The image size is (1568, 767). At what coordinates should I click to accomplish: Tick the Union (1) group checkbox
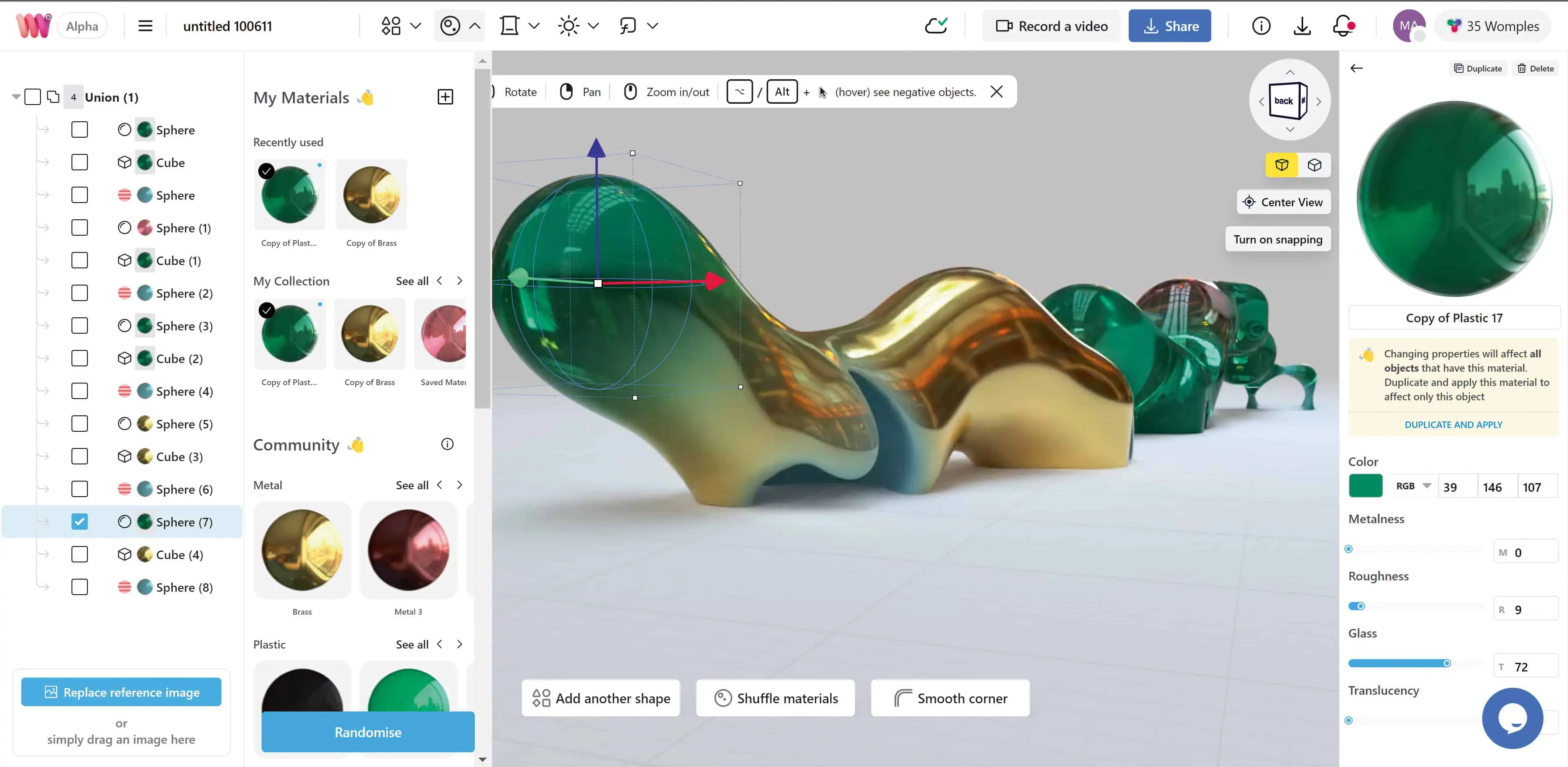click(x=33, y=97)
